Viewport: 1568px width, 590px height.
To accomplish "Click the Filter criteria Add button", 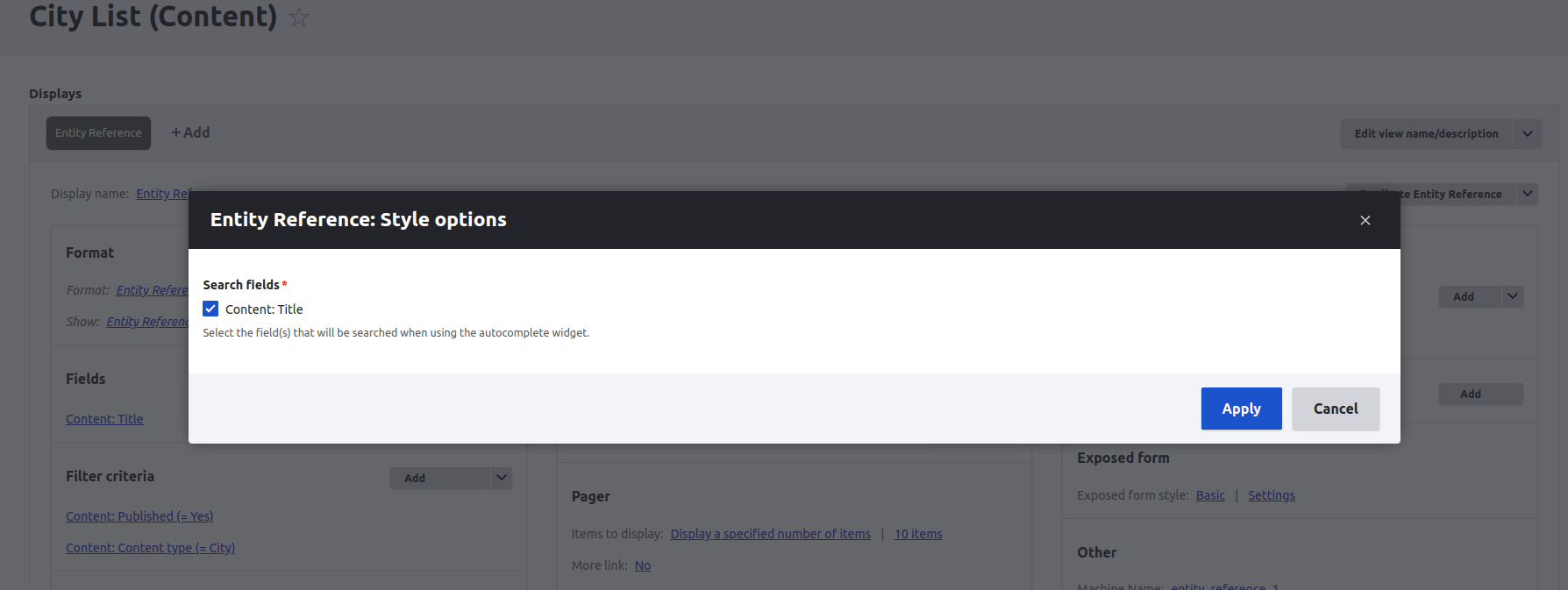I will click(415, 478).
